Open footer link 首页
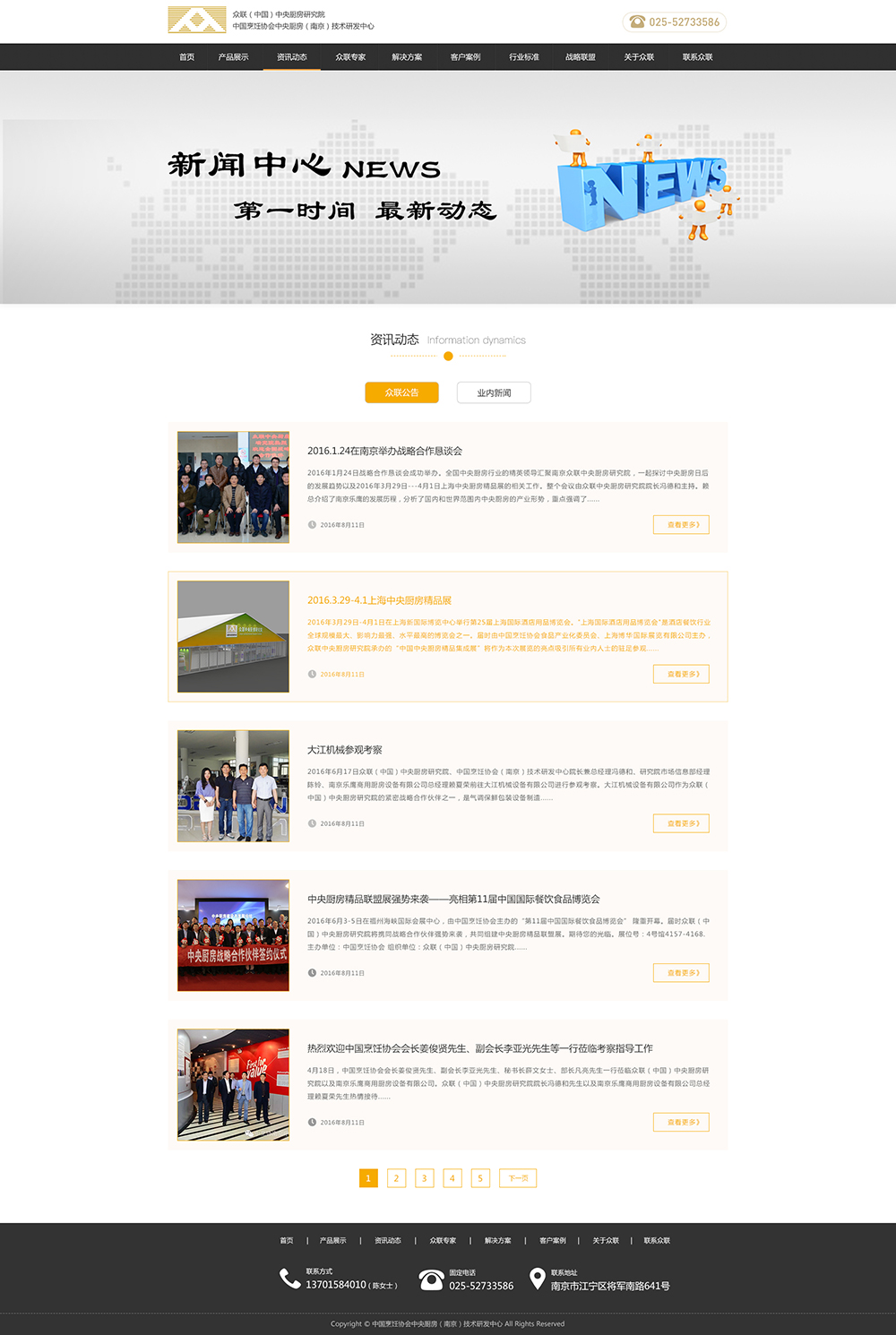 click(287, 1241)
